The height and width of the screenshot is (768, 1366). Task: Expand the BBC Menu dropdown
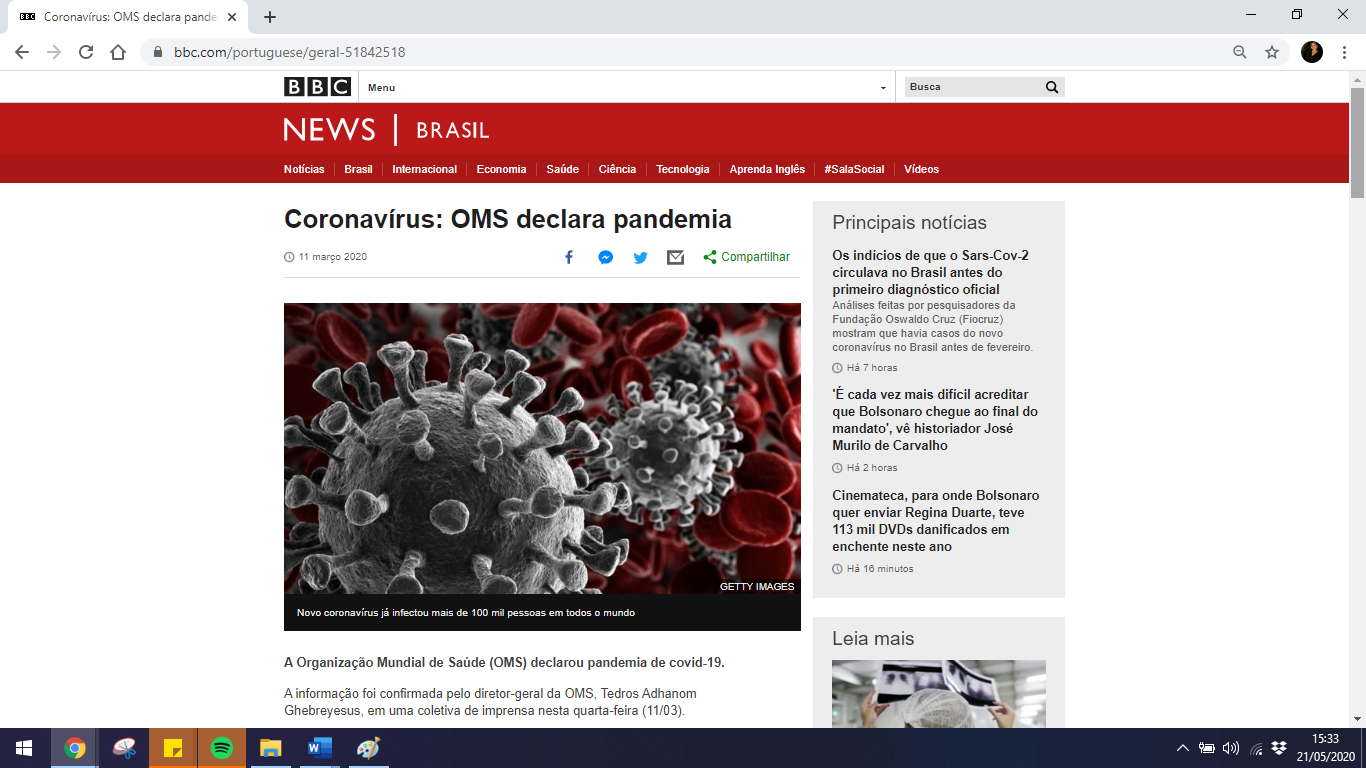(625, 87)
